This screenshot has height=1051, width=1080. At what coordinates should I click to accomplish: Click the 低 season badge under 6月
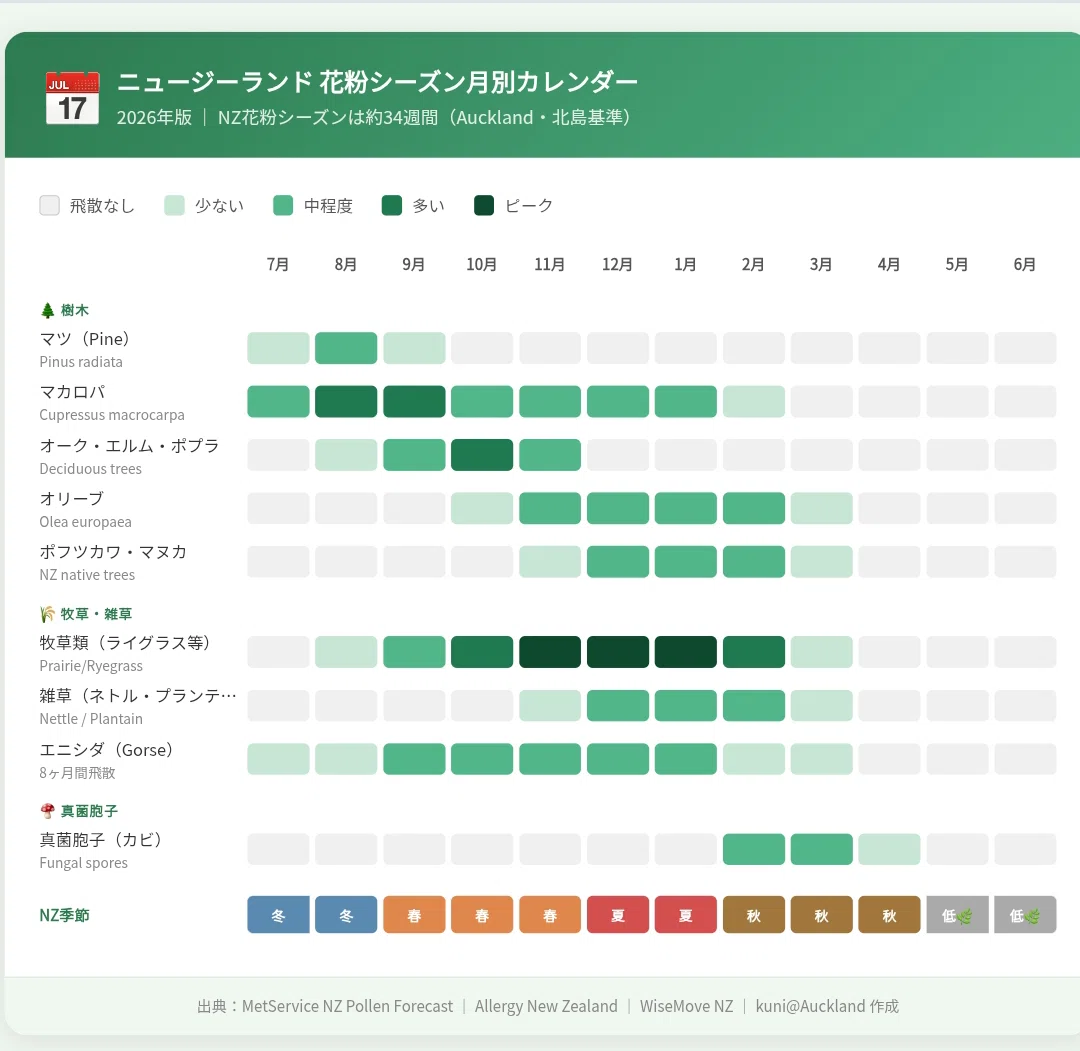tap(1025, 915)
